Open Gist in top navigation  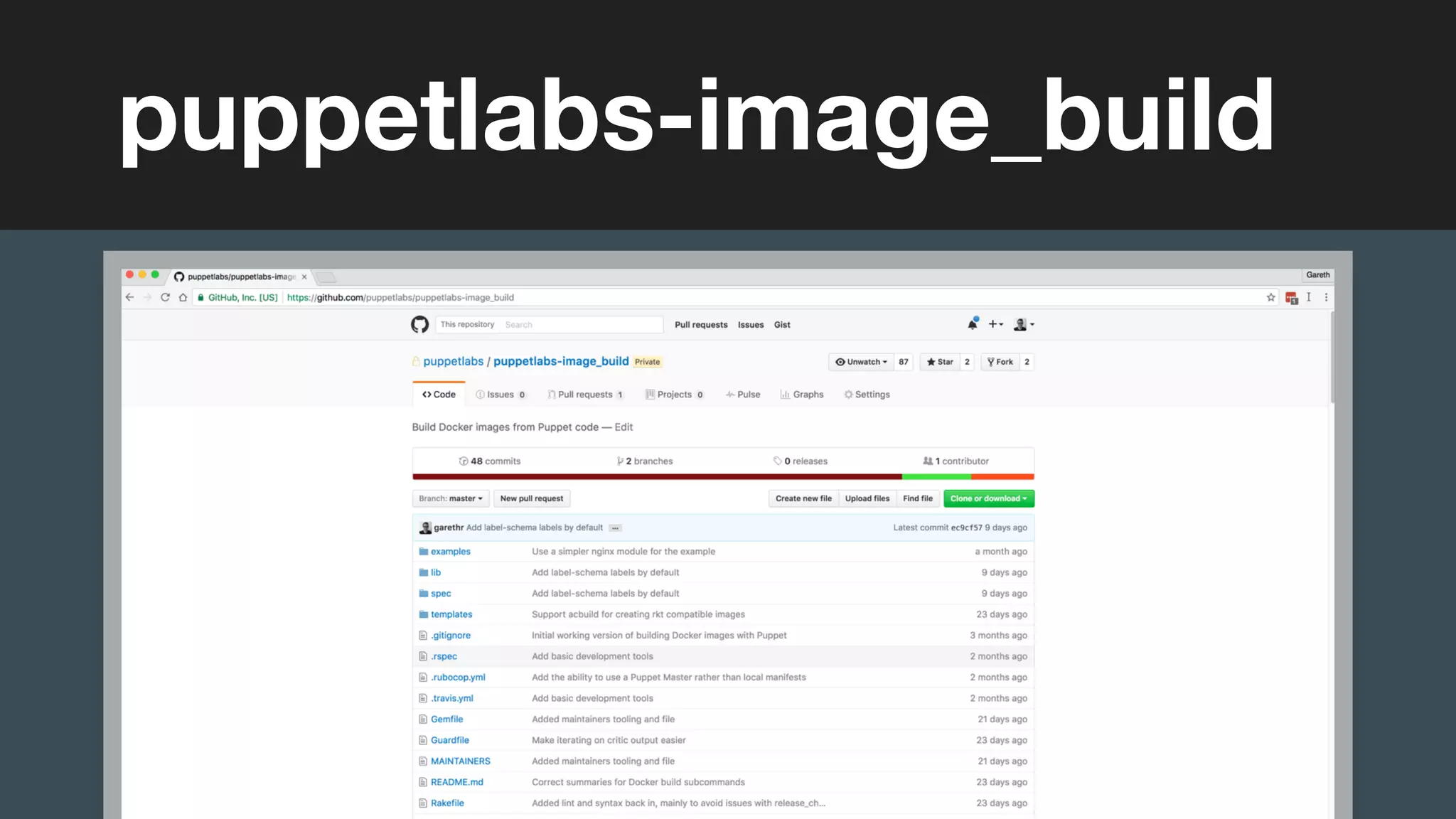click(782, 325)
